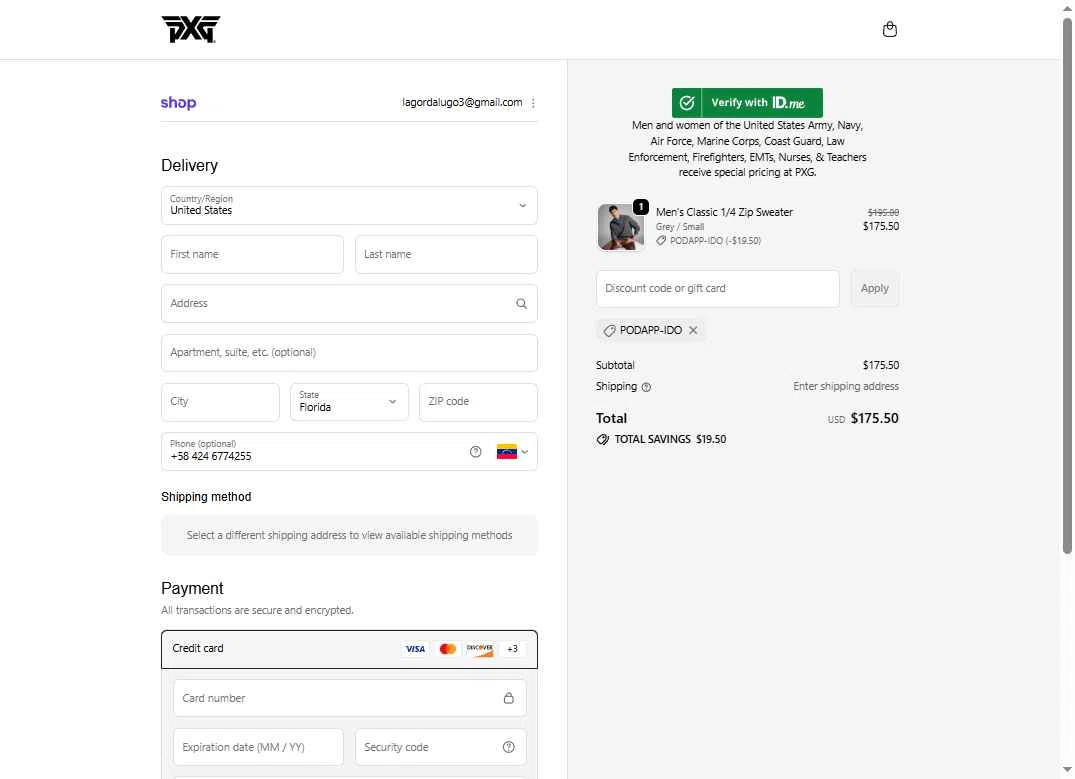Select the Credit card payment option
The width and height of the screenshot is (1075, 779).
[198, 648]
